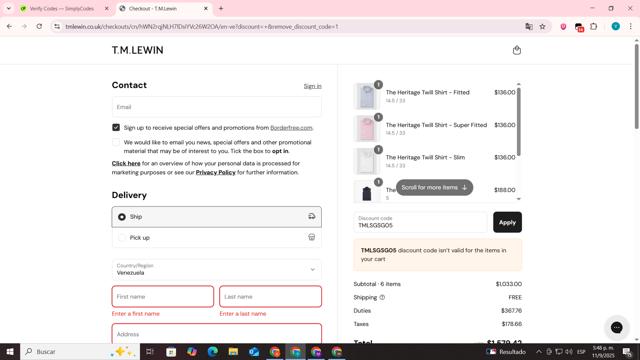Bookmark this page with the star
The image size is (640, 360).
(x=542, y=27)
